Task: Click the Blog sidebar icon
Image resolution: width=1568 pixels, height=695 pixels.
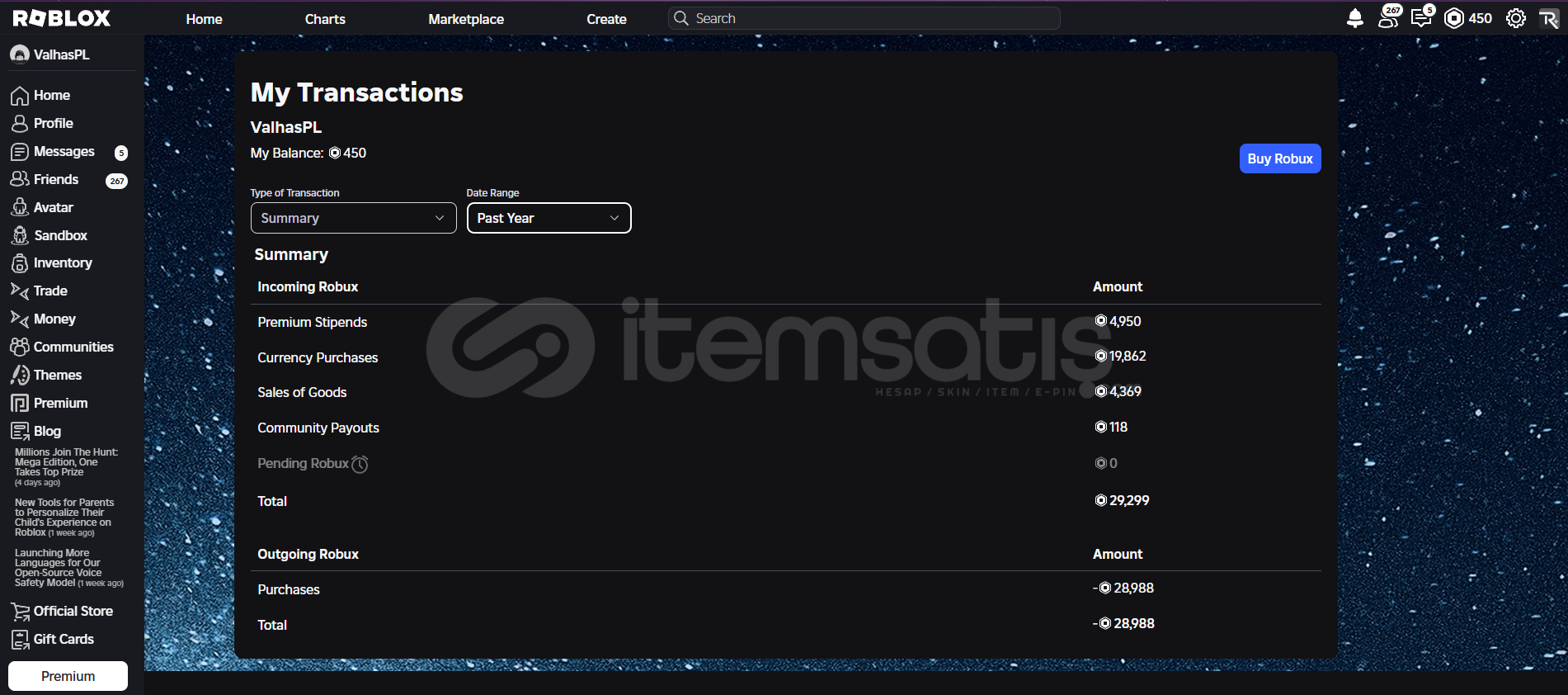Action: pos(20,431)
